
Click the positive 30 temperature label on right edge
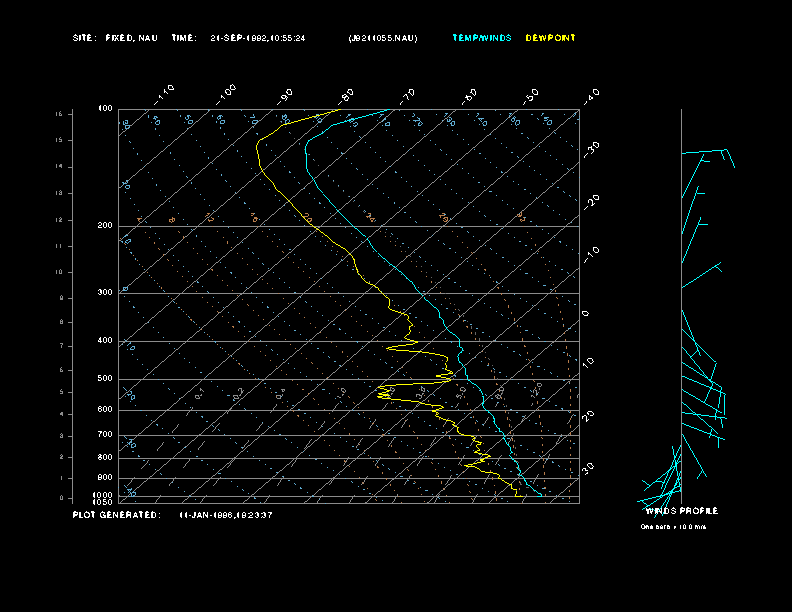click(588, 469)
